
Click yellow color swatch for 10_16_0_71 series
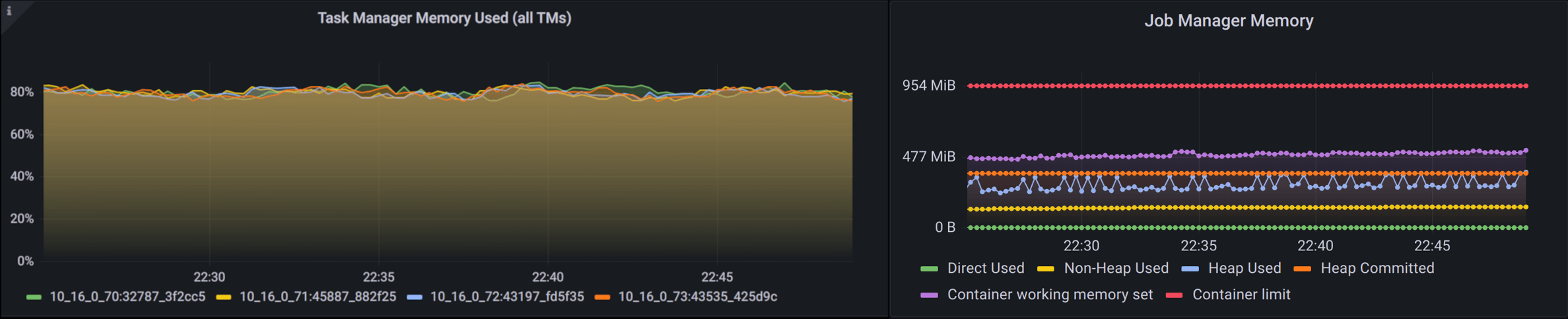click(x=224, y=298)
